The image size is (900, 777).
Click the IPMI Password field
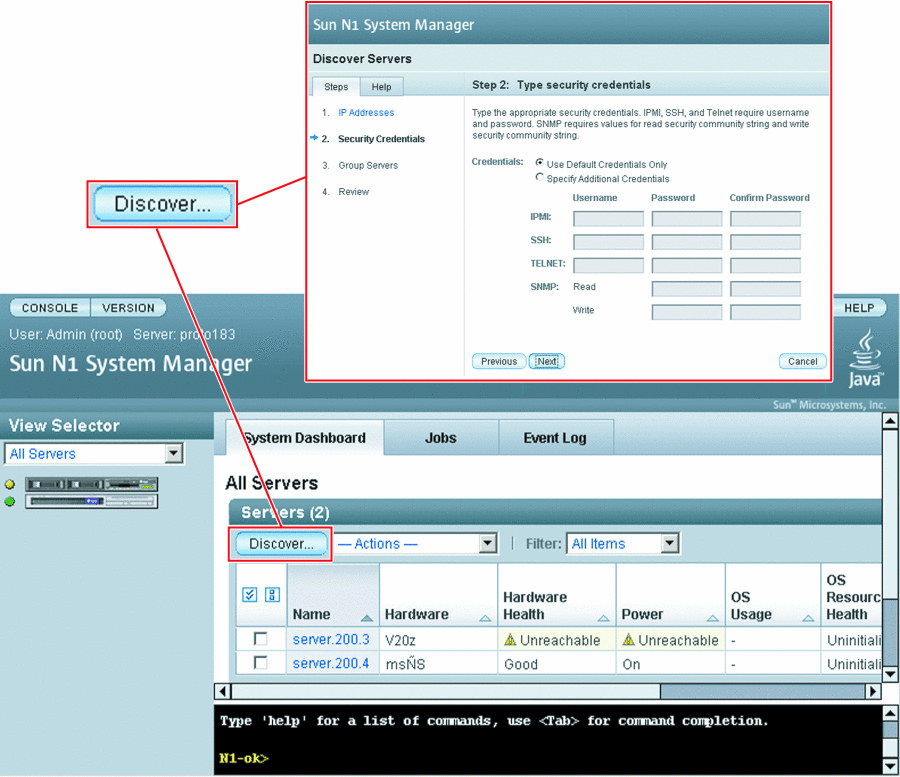coord(687,219)
